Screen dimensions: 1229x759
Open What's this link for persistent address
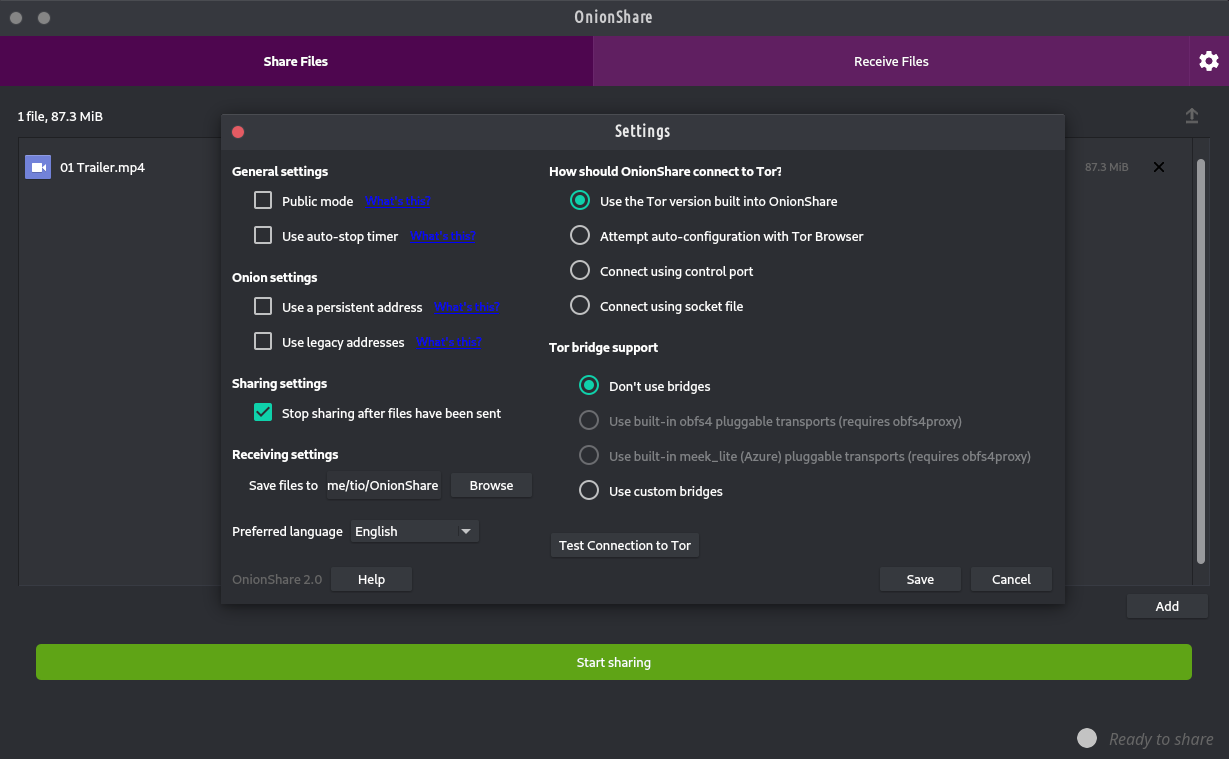[x=466, y=307]
